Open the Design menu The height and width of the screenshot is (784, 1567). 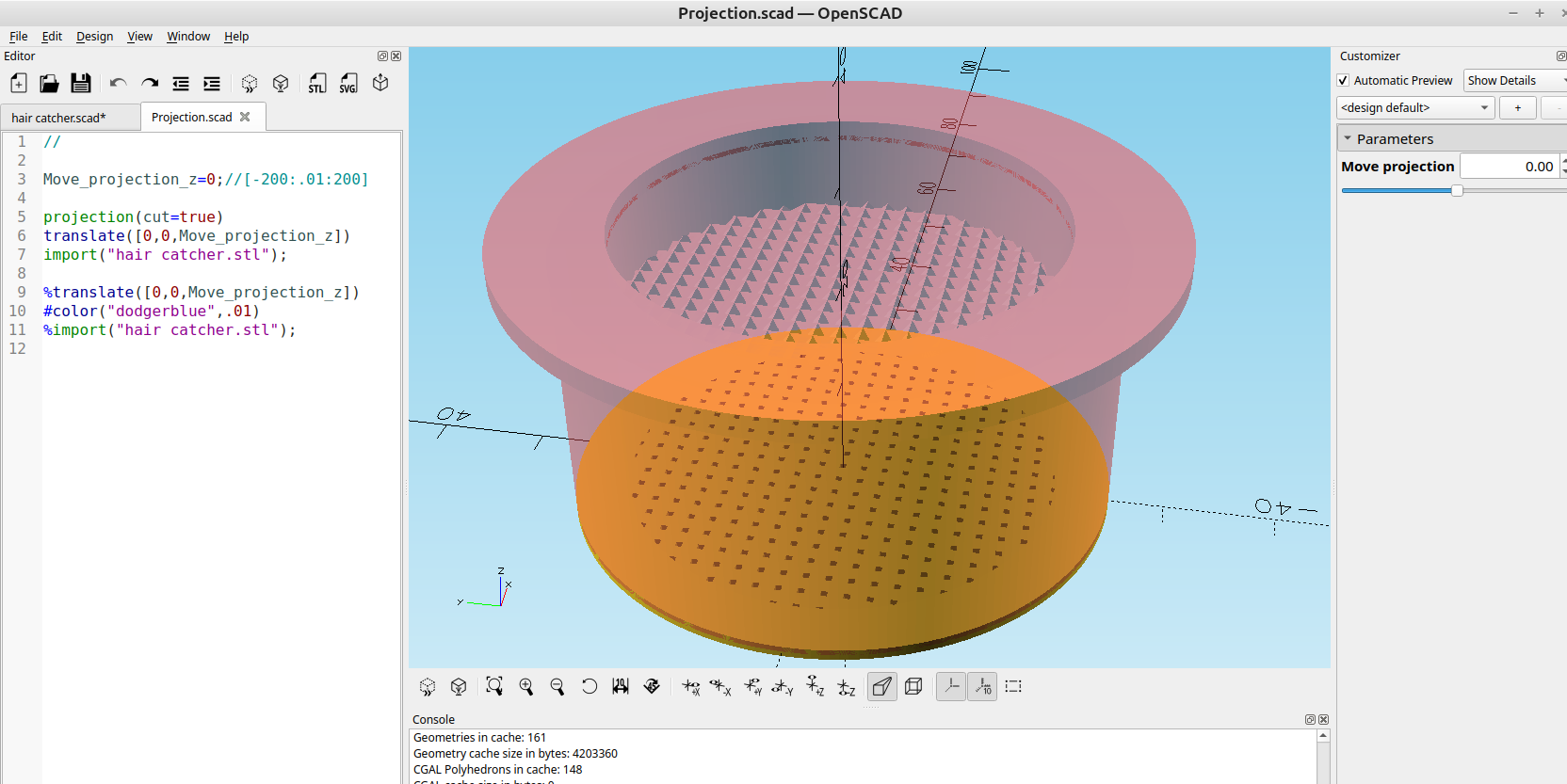click(94, 37)
